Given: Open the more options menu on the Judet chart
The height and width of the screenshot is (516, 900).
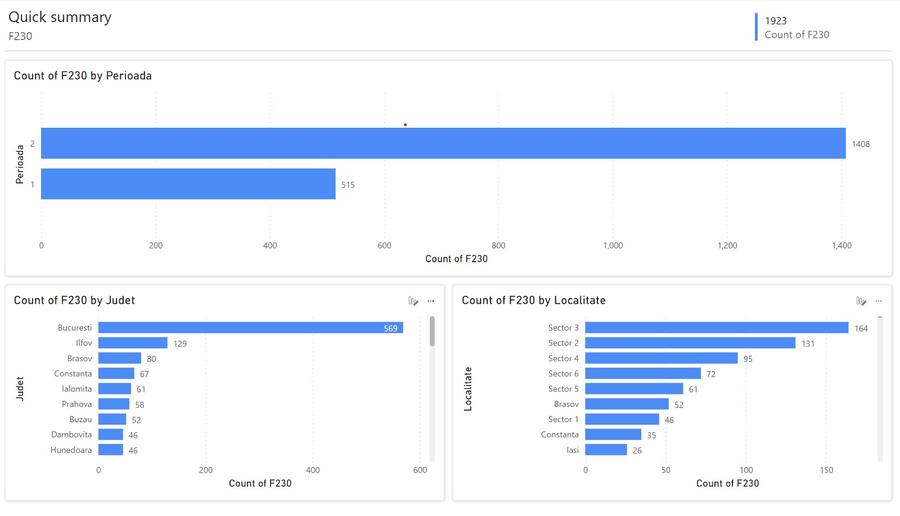Looking at the screenshot, I should 430,301.
